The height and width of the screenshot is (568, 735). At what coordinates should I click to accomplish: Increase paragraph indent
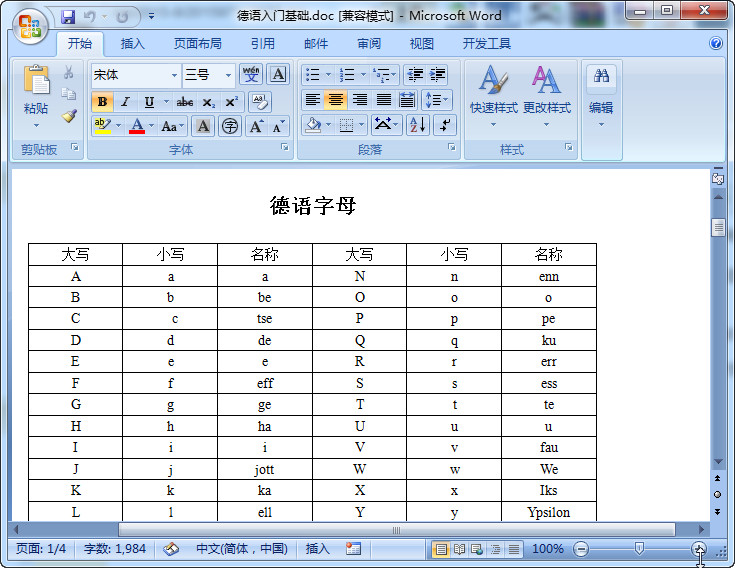point(437,75)
